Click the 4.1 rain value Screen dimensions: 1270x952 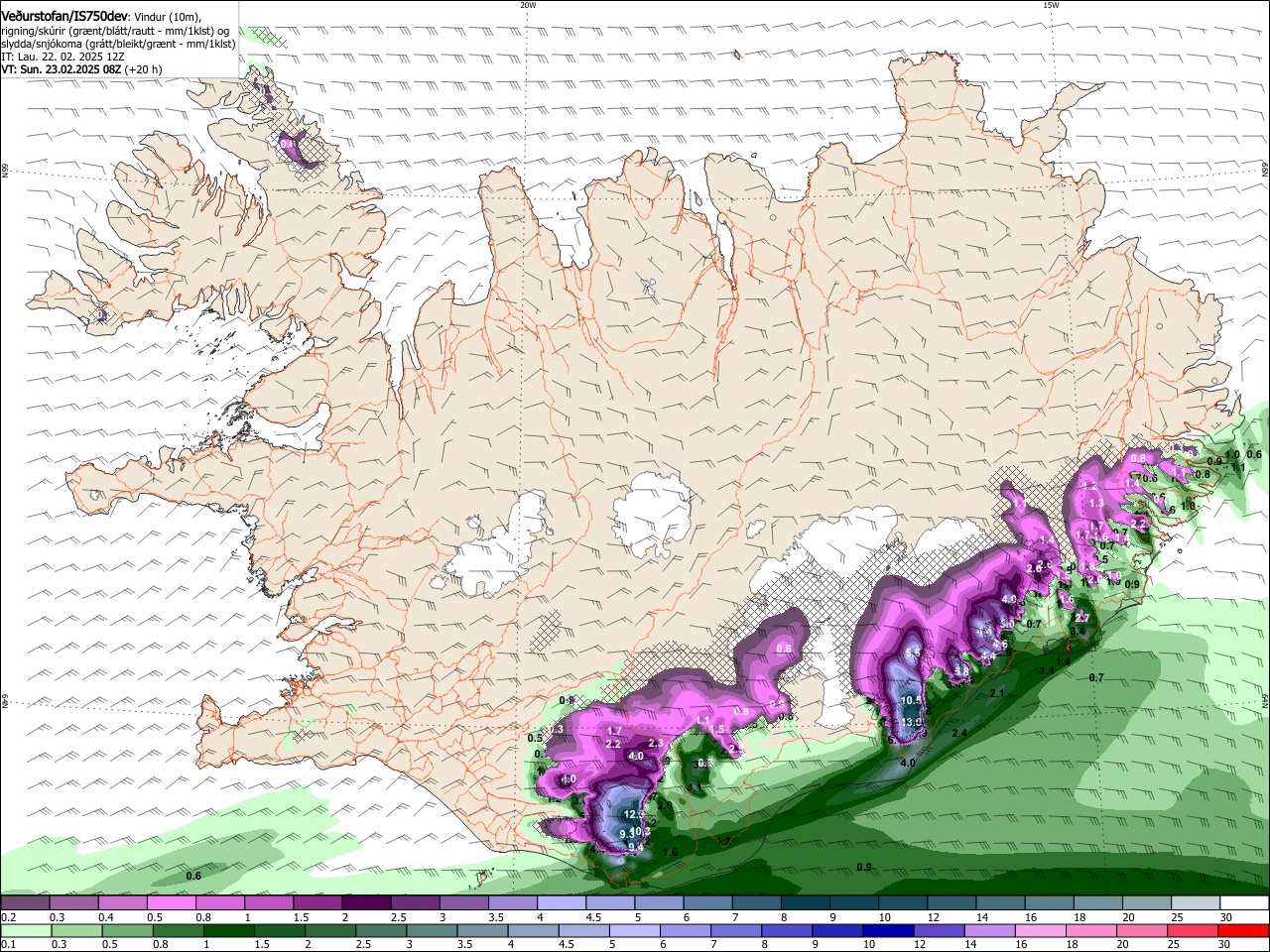(x=695, y=787)
